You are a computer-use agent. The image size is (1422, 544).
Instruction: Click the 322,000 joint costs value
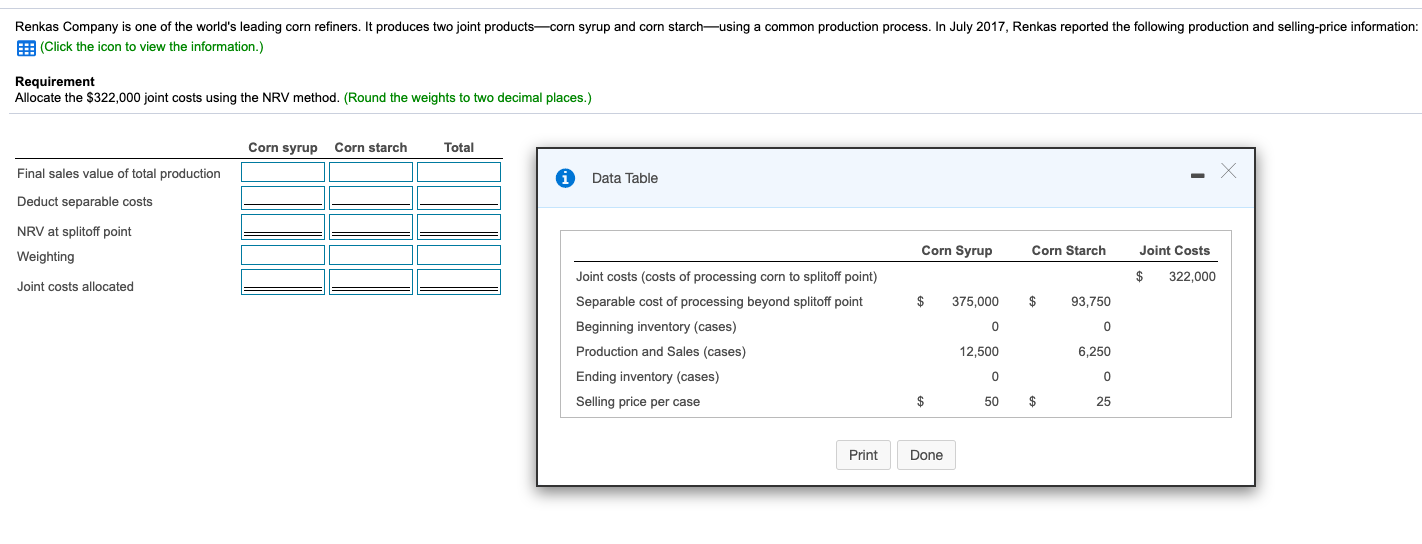click(1192, 276)
